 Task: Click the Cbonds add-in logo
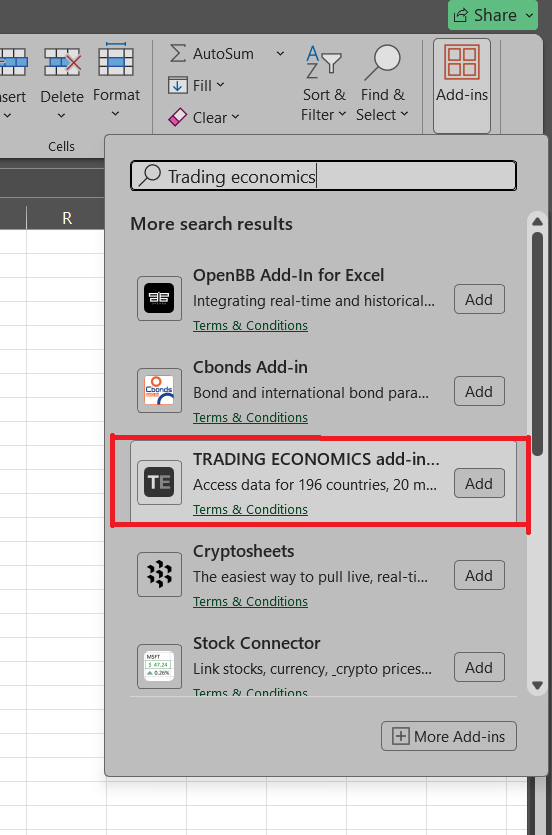(159, 390)
